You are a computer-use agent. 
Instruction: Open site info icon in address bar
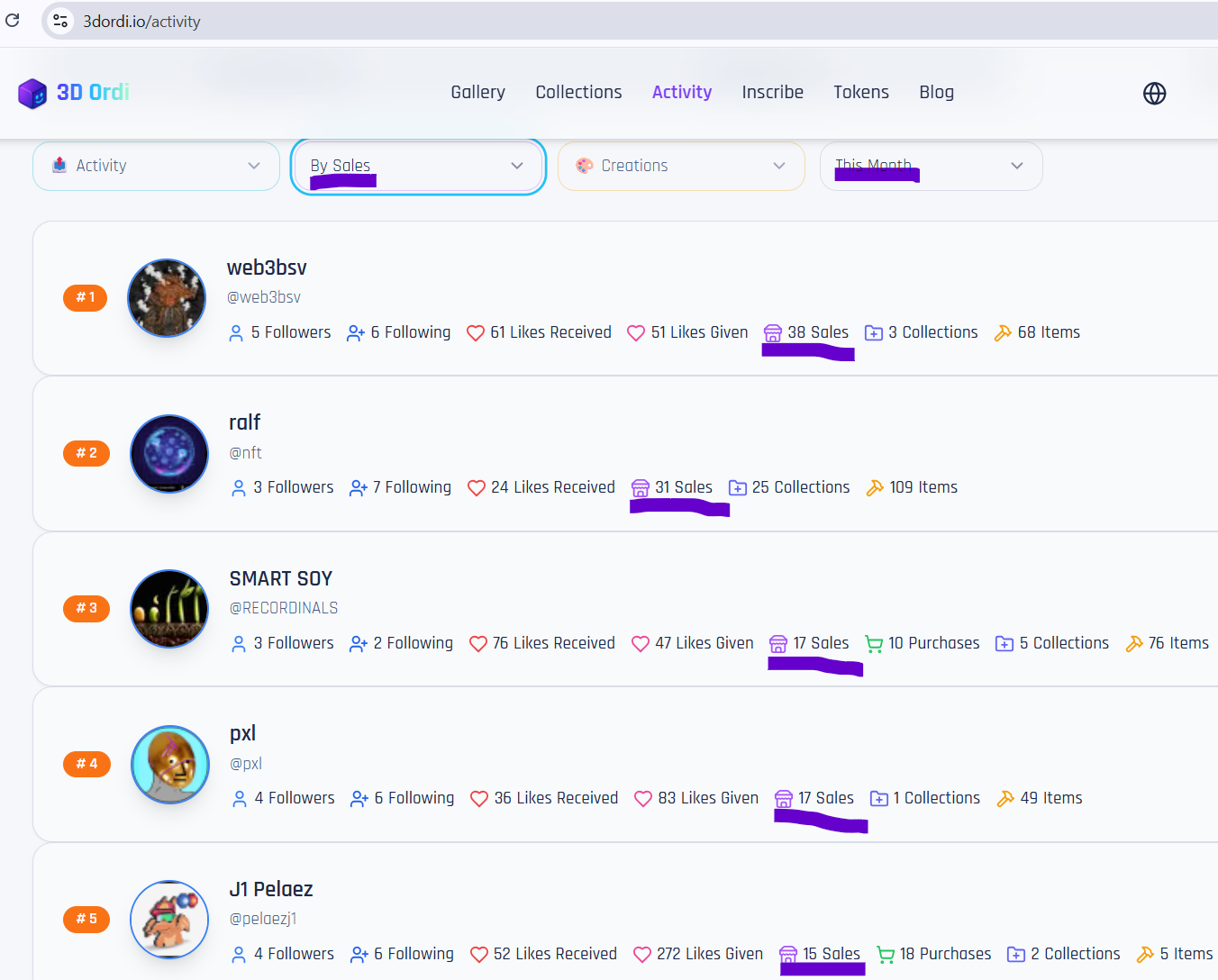60,21
